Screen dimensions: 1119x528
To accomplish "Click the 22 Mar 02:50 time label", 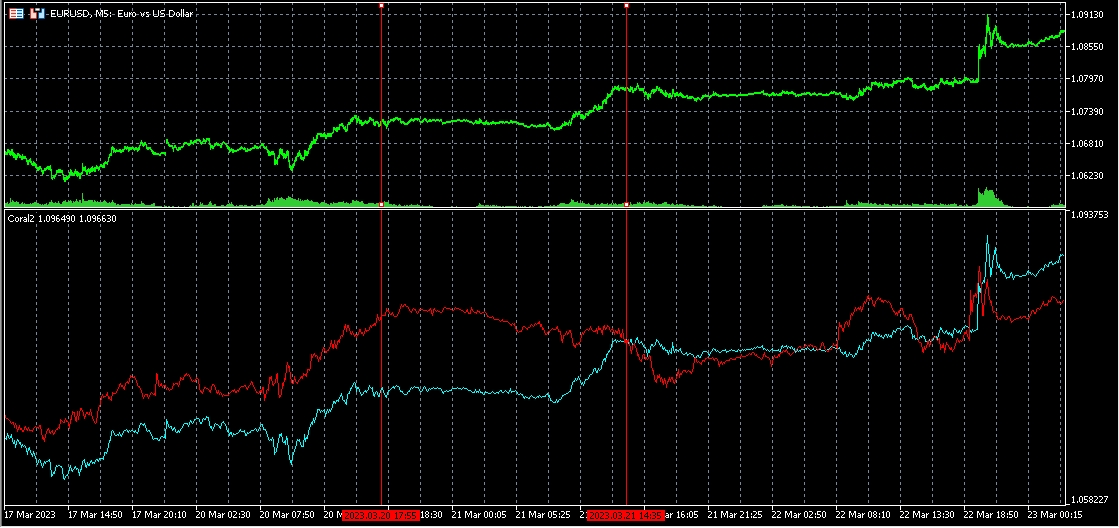I will point(799,514).
